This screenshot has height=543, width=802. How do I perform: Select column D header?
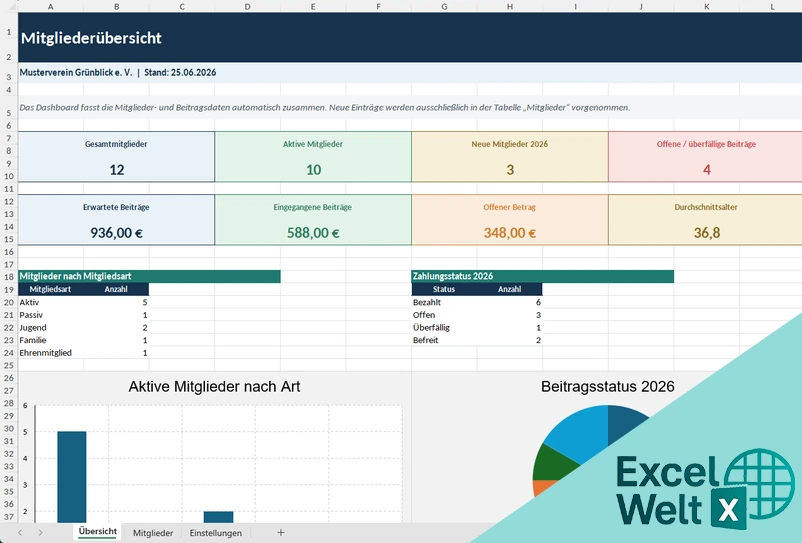click(x=248, y=6)
